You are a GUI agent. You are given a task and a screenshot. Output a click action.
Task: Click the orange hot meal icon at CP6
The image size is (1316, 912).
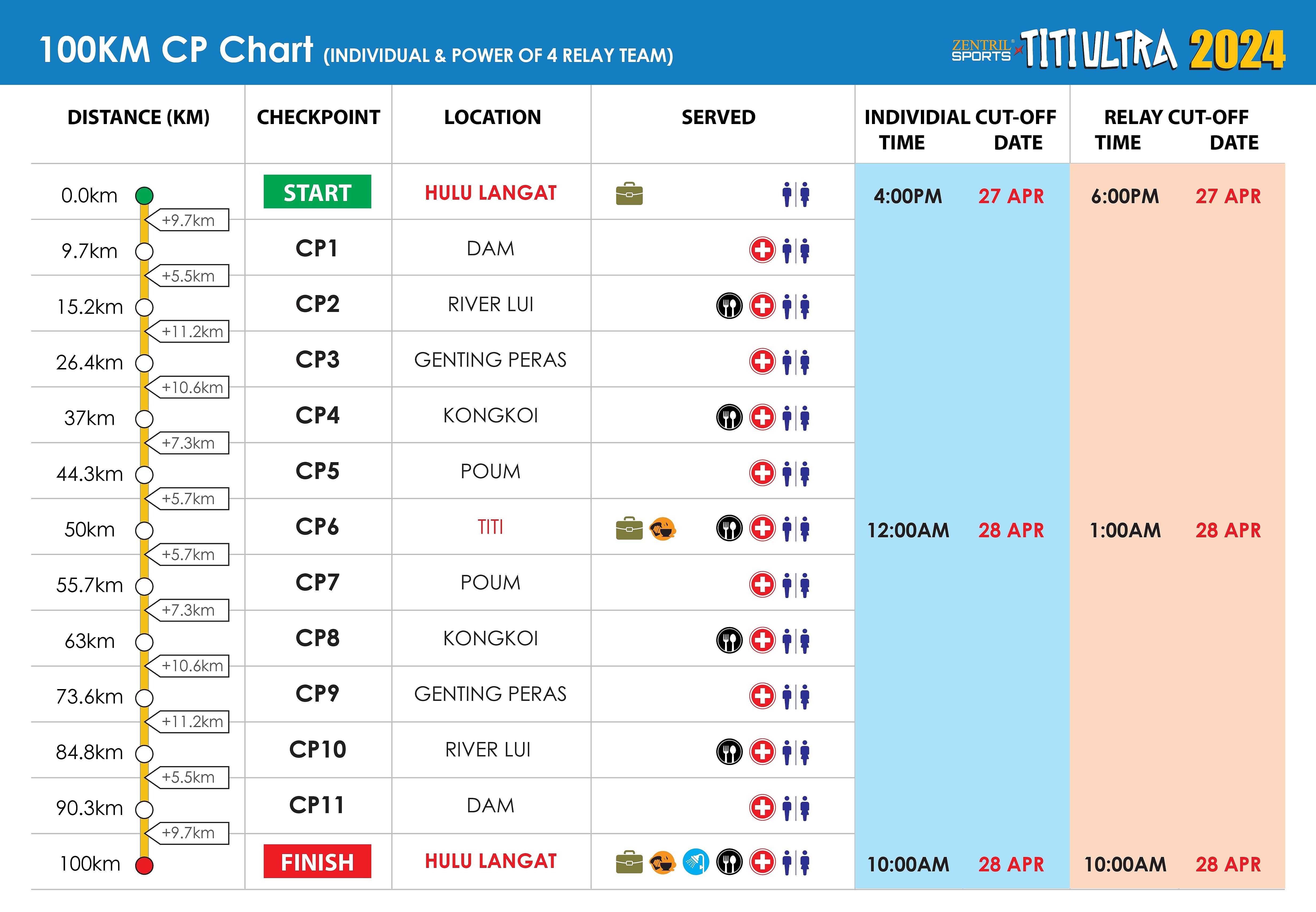(x=663, y=529)
